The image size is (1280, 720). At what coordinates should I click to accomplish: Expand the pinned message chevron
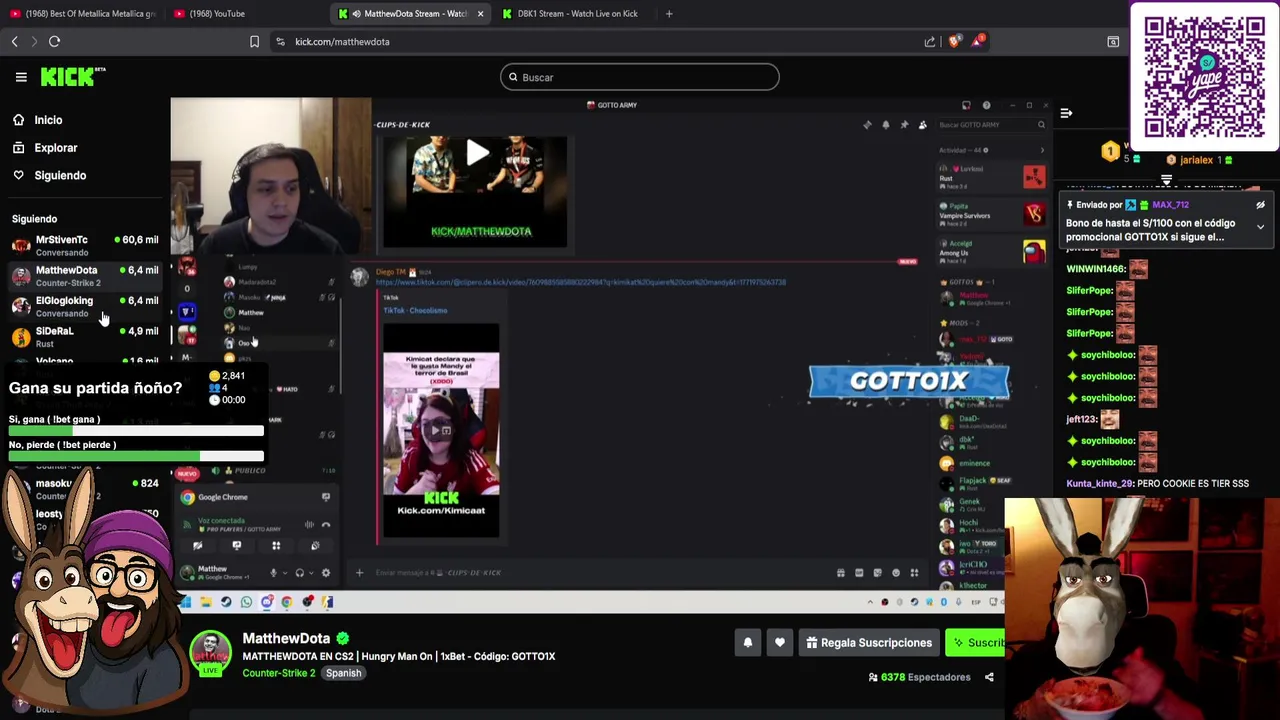pos(1260,227)
